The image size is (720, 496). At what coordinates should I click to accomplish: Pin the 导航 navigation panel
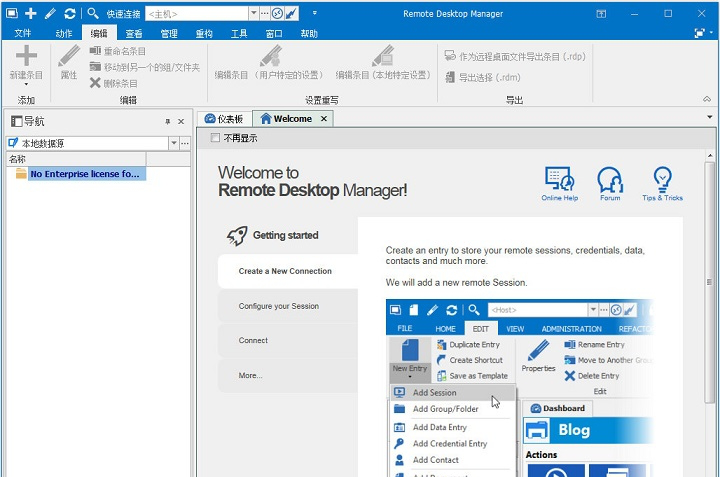pyautogui.click(x=168, y=122)
